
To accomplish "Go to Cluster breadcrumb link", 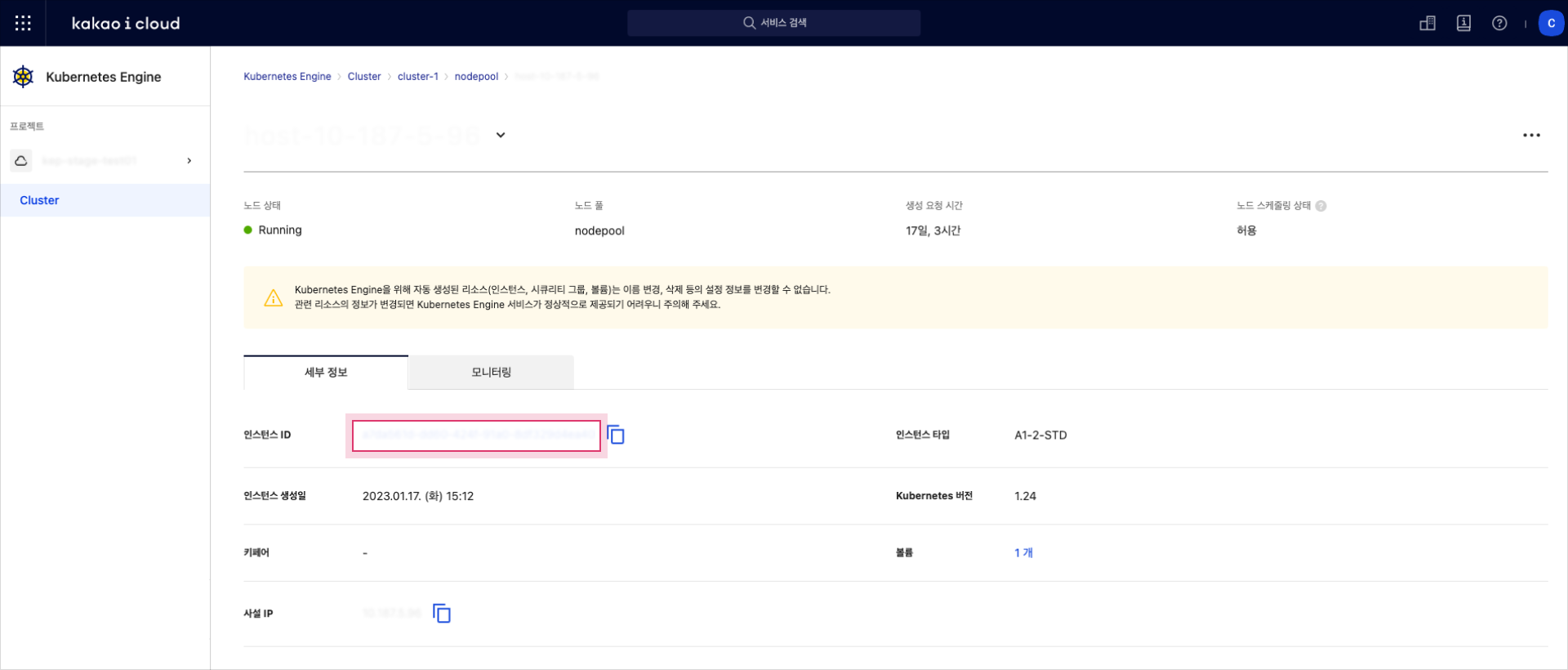I will [364, 77].
